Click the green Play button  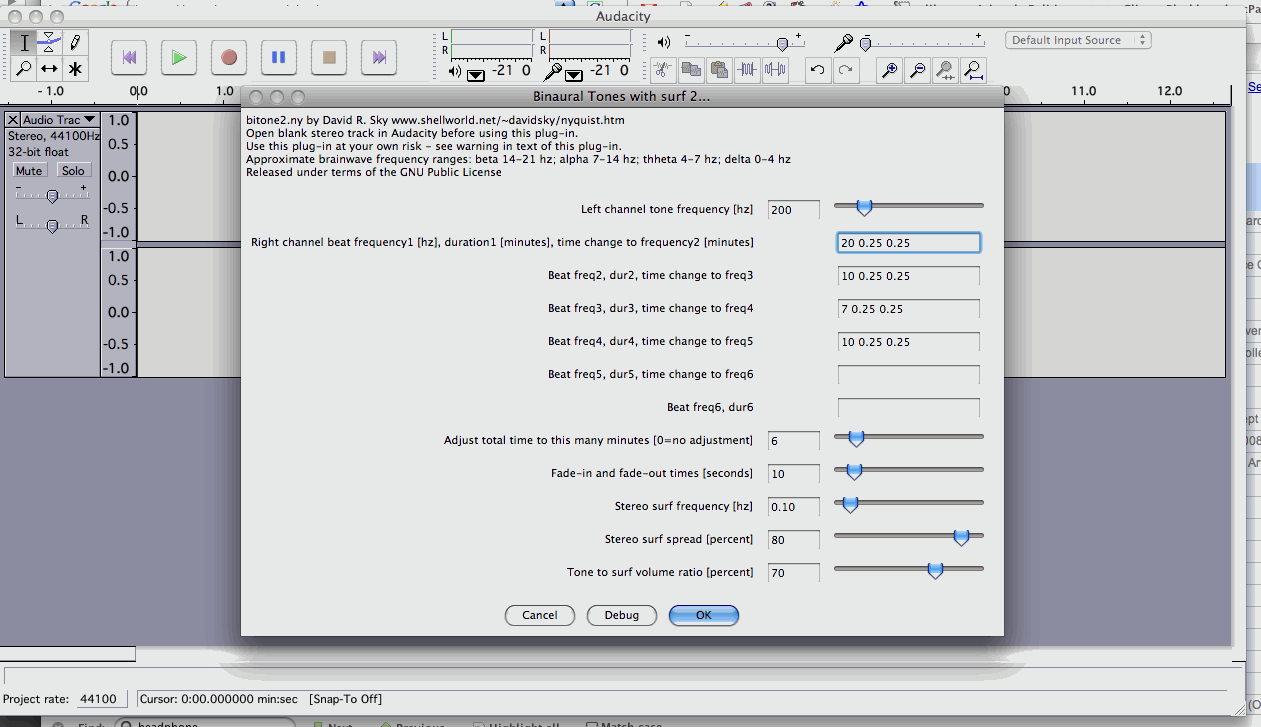[x=179, y=57]
